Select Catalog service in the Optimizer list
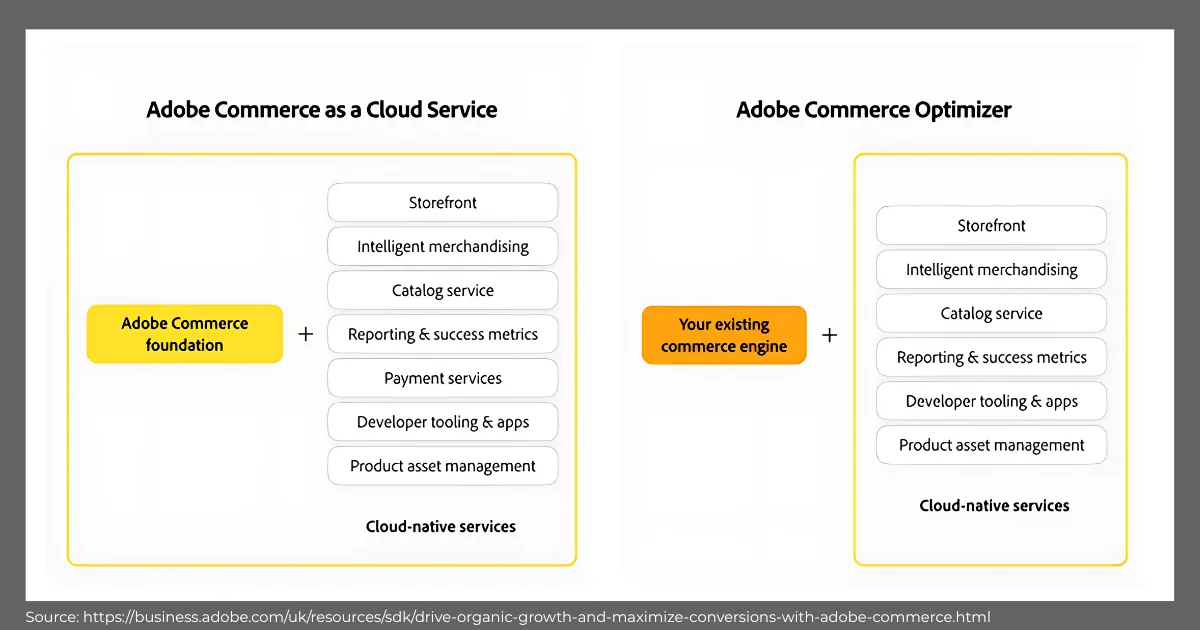Image resolution: width=1200 pixels, height=630 pixels. tap(992, 313)
